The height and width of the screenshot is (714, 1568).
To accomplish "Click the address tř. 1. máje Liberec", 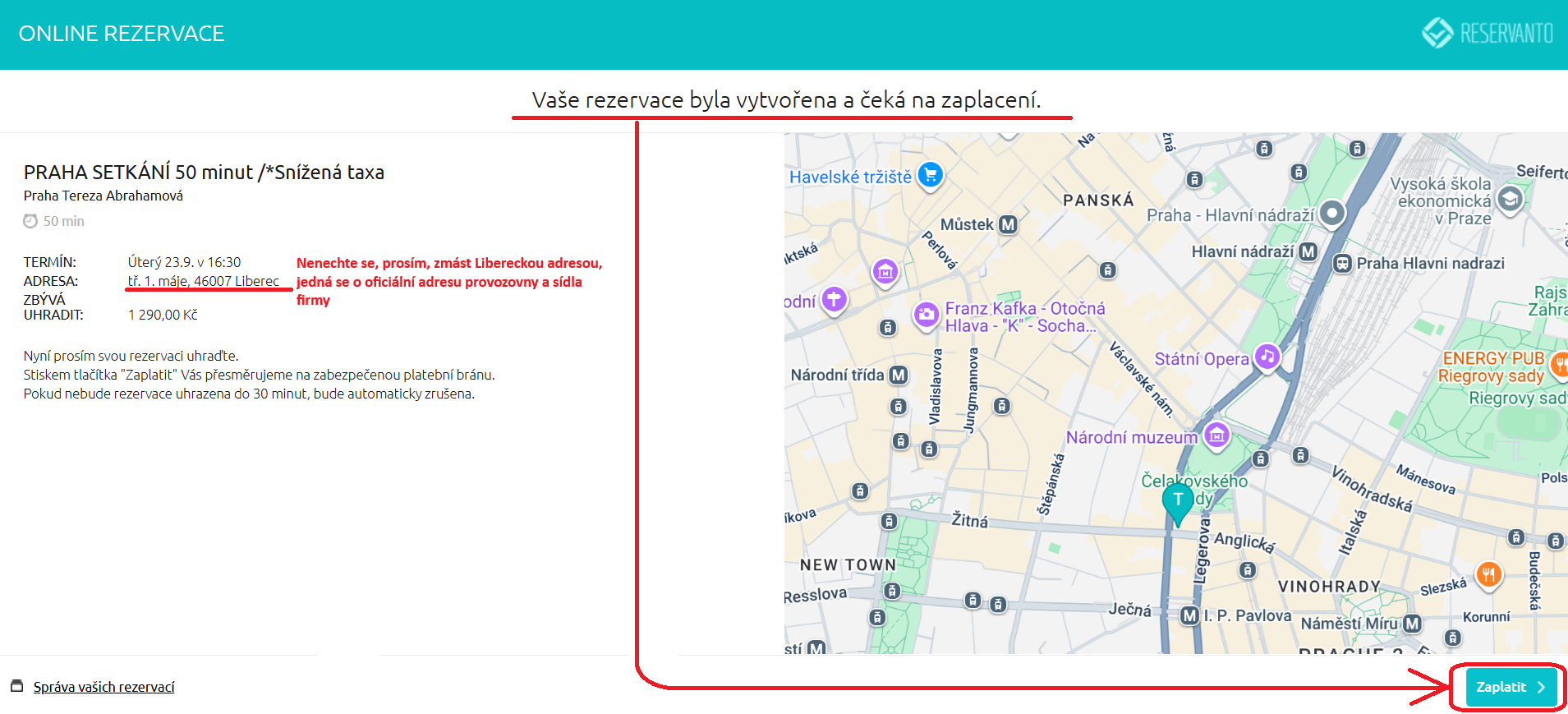I will pos(203,281).
